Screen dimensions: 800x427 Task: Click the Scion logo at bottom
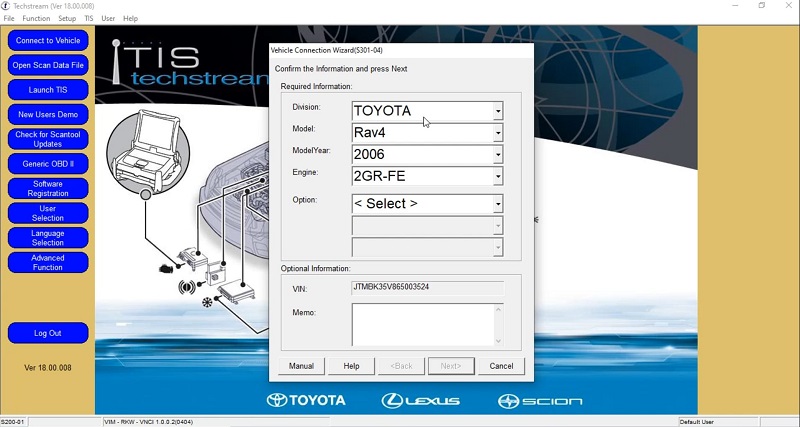click(x=540, y=401)
